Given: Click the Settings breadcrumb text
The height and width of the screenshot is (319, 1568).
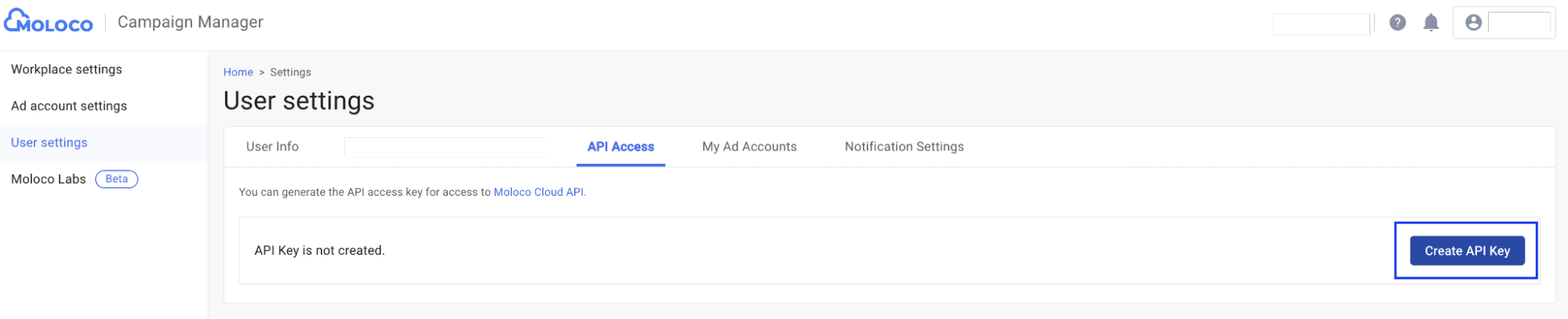Looking at the screenshot, I should click(291, 72).
